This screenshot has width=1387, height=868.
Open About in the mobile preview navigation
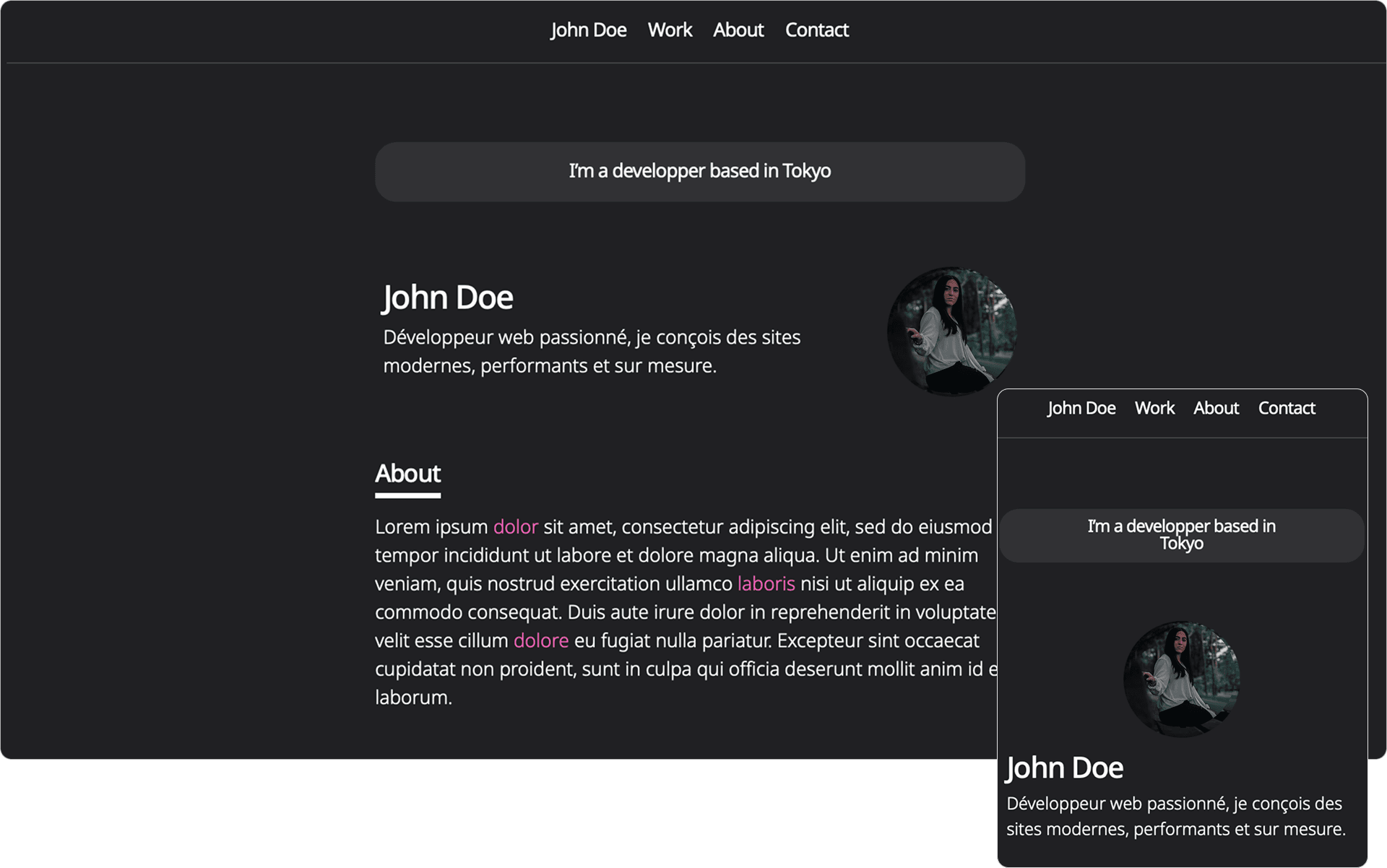[x=1216, y=409]
